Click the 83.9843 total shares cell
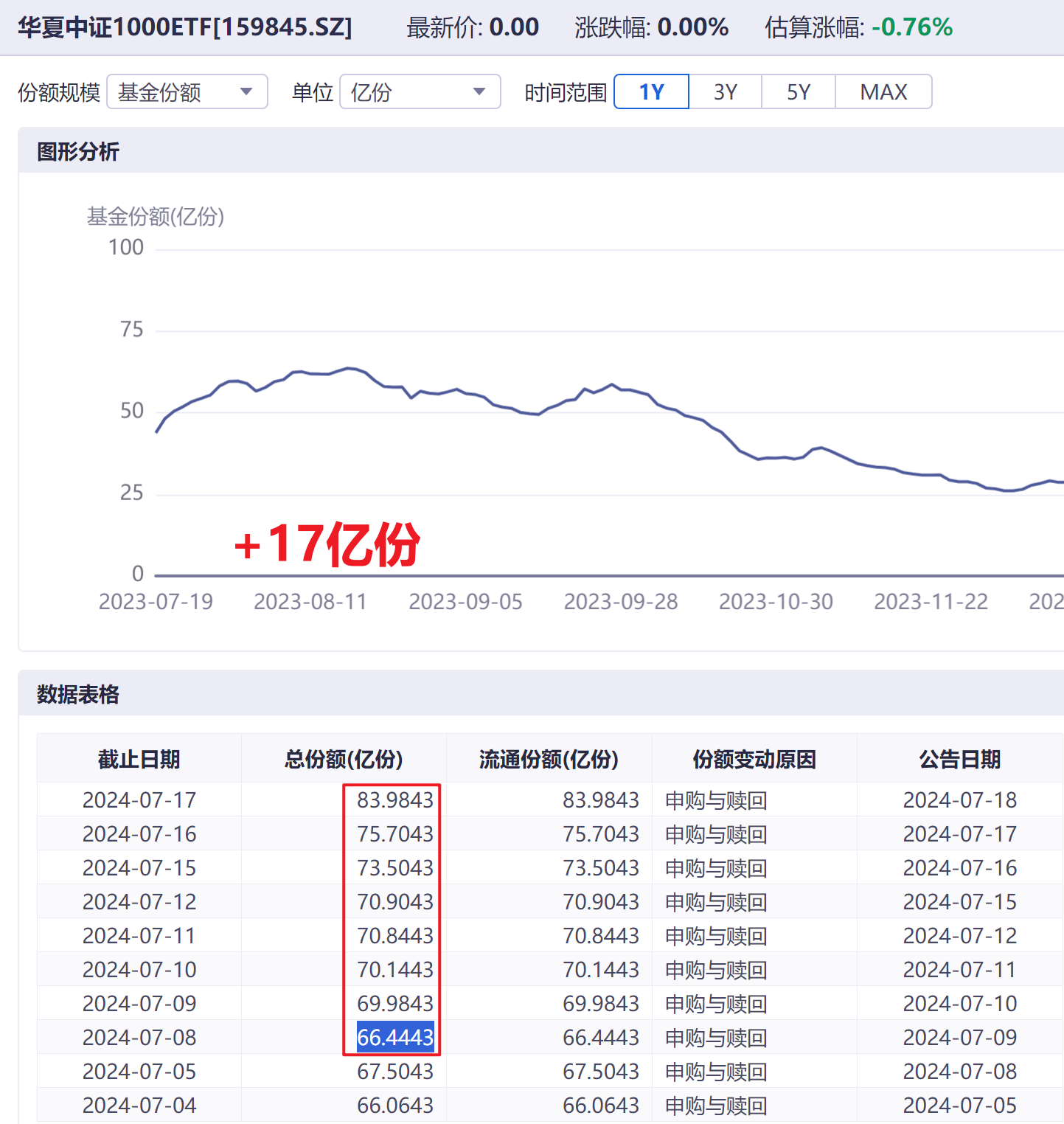1064x1124 pixels. (395, 800)
